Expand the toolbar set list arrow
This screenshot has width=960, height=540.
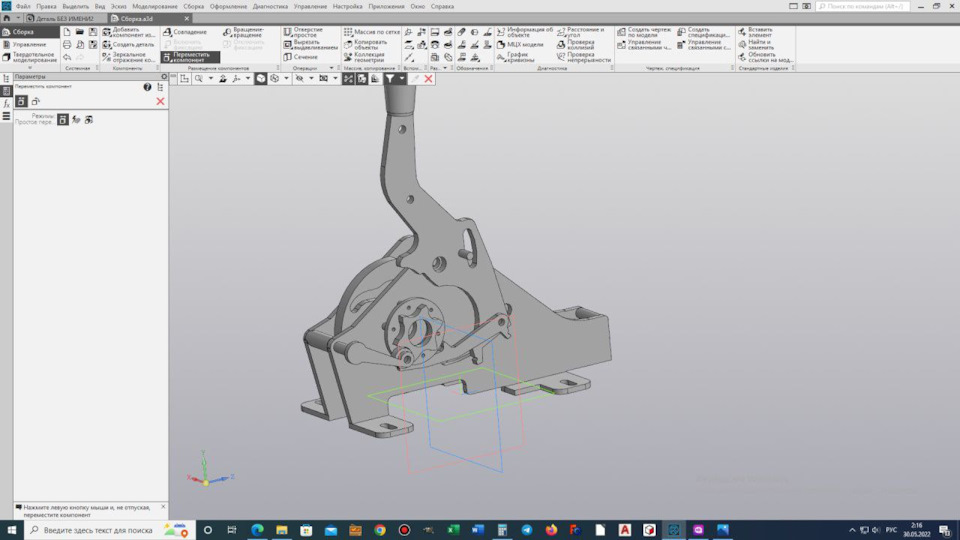pos(30,68)
